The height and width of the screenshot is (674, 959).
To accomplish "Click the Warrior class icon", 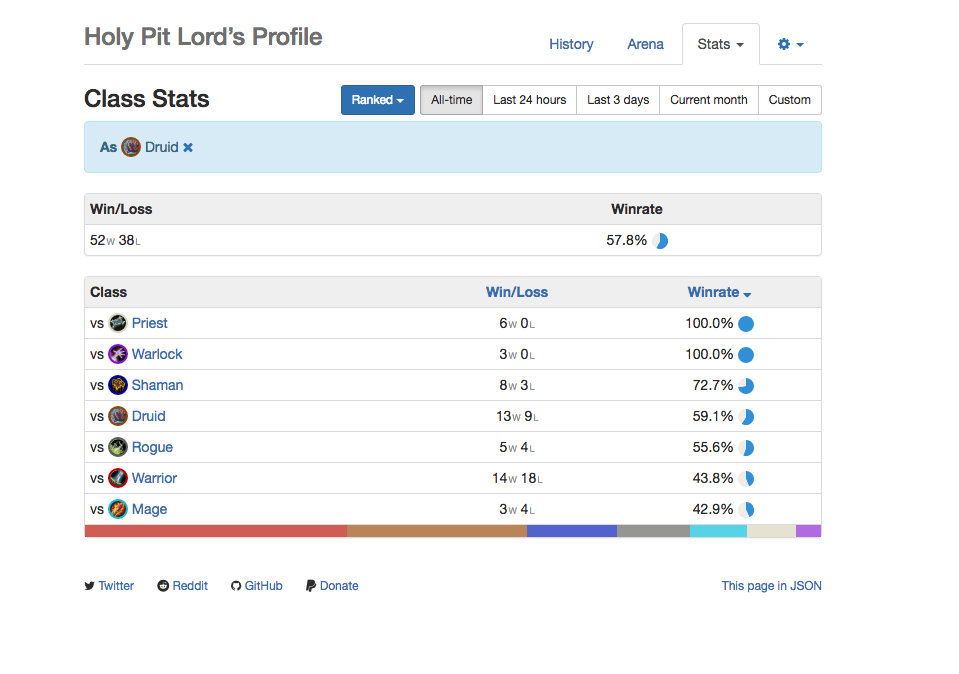I will pyautogui.click(x=118, y=478).
